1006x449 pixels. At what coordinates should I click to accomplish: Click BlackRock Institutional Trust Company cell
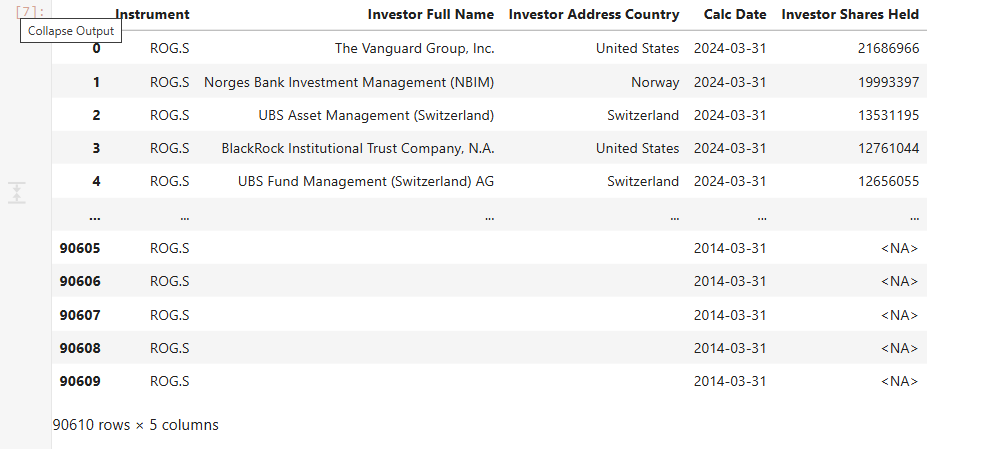coord(358,148)
